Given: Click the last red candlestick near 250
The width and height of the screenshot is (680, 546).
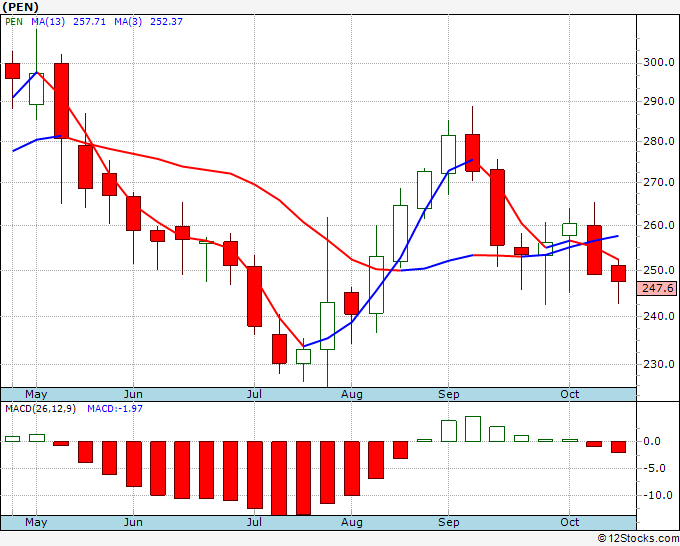Looking at the screenshot, I should [x=618, y=274].
